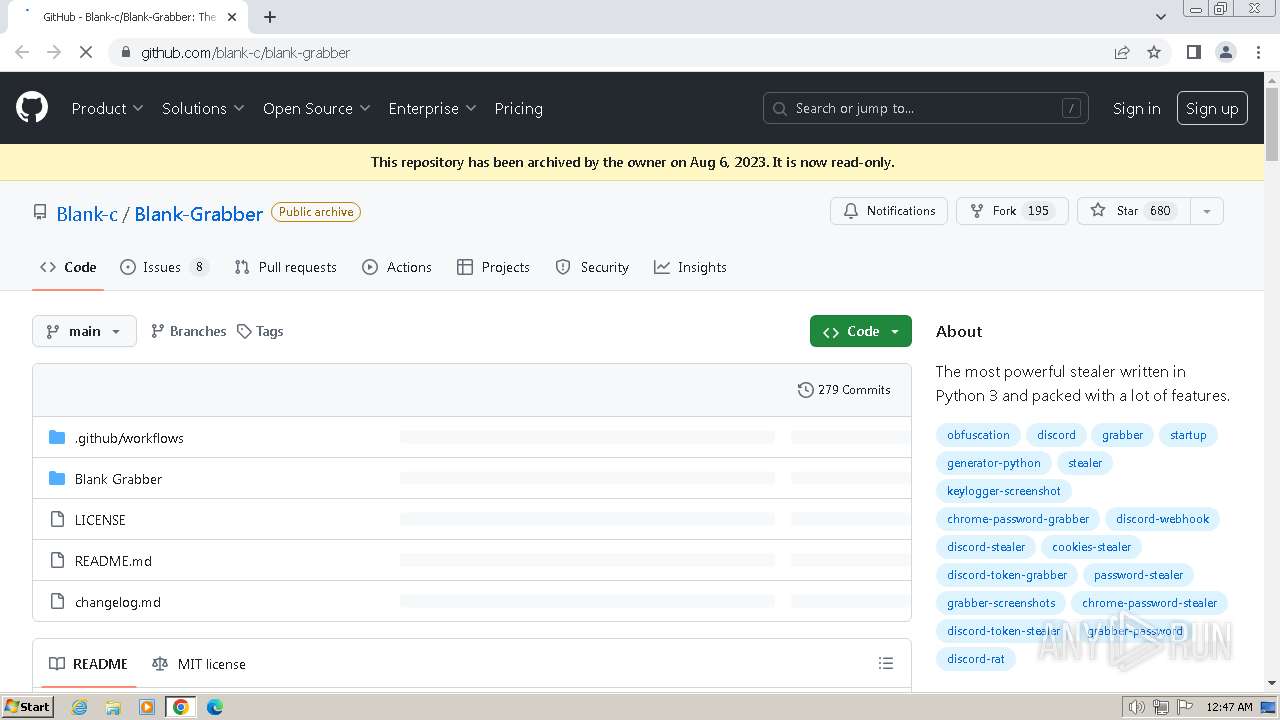Open the browser side panel icon
The width and height of the screenshot is (1280, 720).
1193,52
